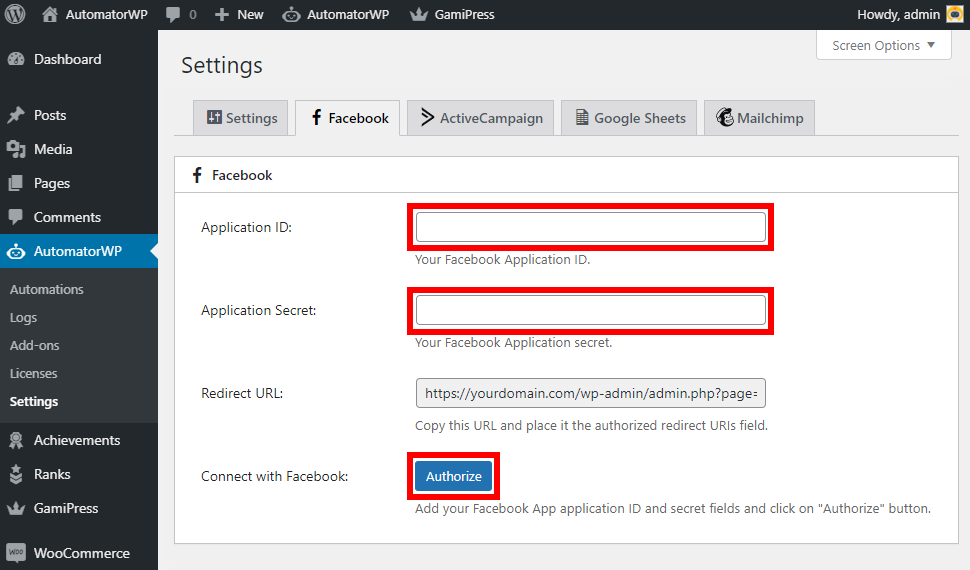This screenshot has height=570, width=970.
Task: Open the Automations submenu link
Action: [47, 289]
